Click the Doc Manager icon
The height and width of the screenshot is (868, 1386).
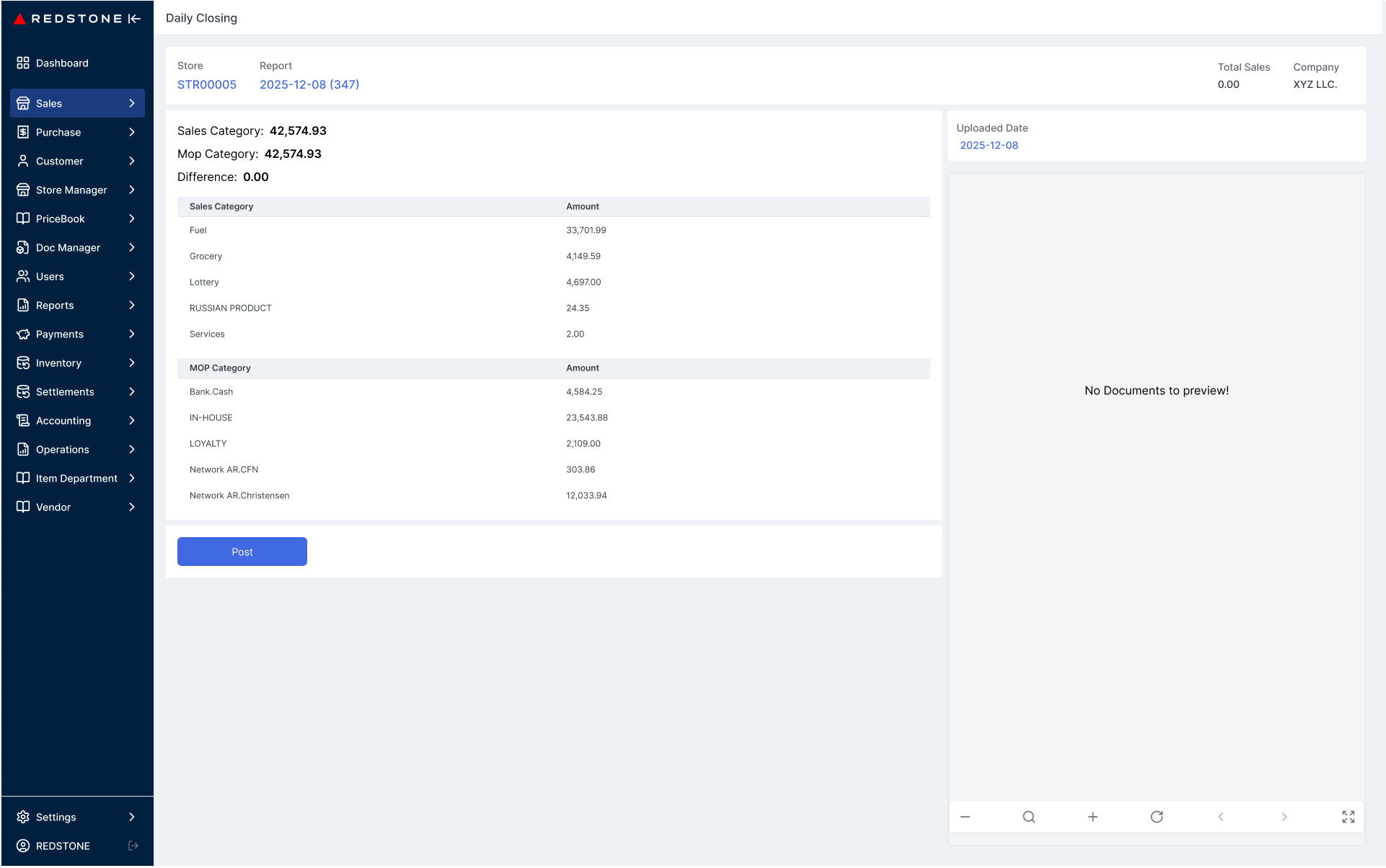click(x=22, y=247)
